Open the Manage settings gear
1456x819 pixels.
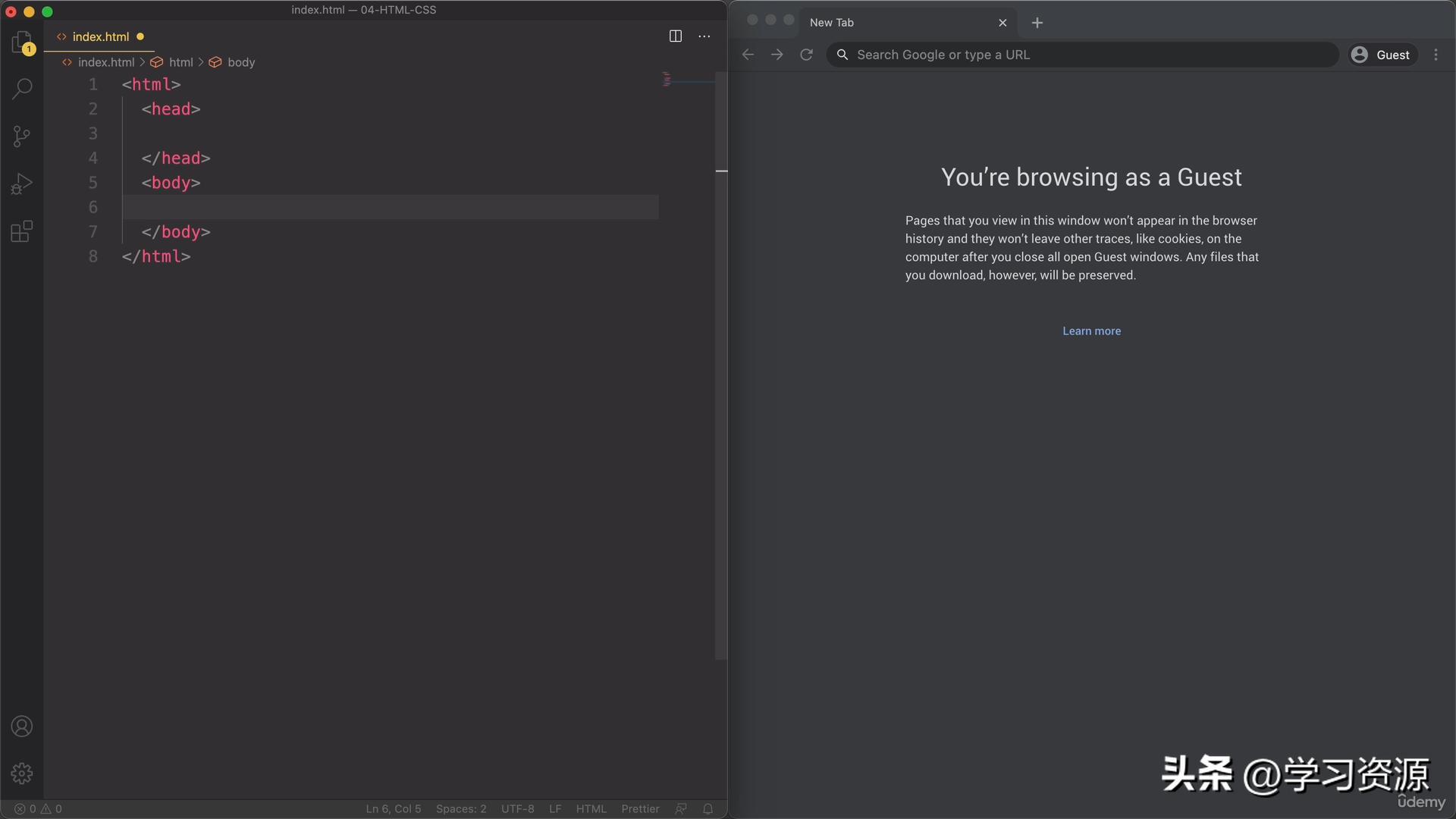tap(22, 773)
